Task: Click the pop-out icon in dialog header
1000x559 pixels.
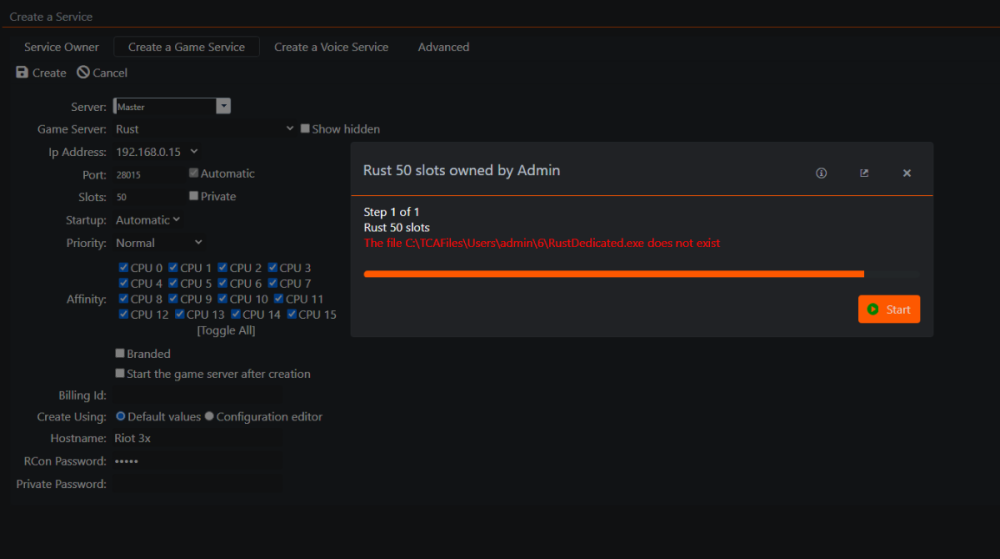Action: tap(864, 173)
